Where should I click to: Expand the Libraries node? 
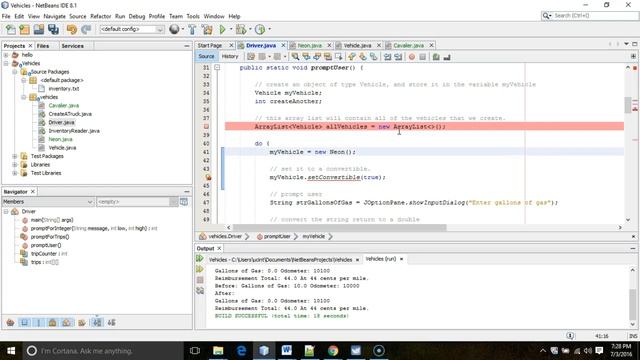pos(15,165)
